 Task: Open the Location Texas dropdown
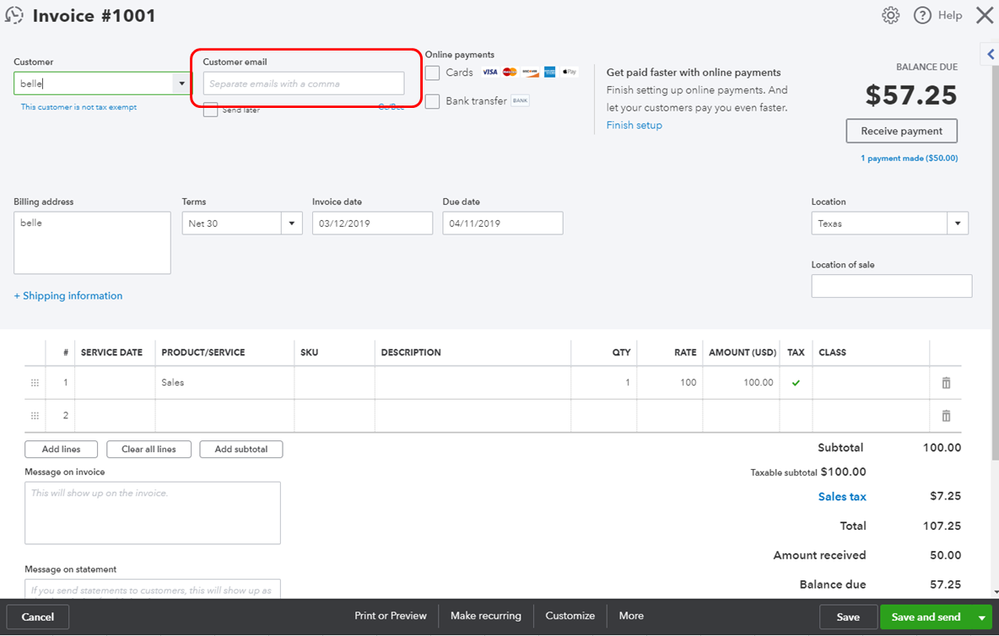[958, 224]
